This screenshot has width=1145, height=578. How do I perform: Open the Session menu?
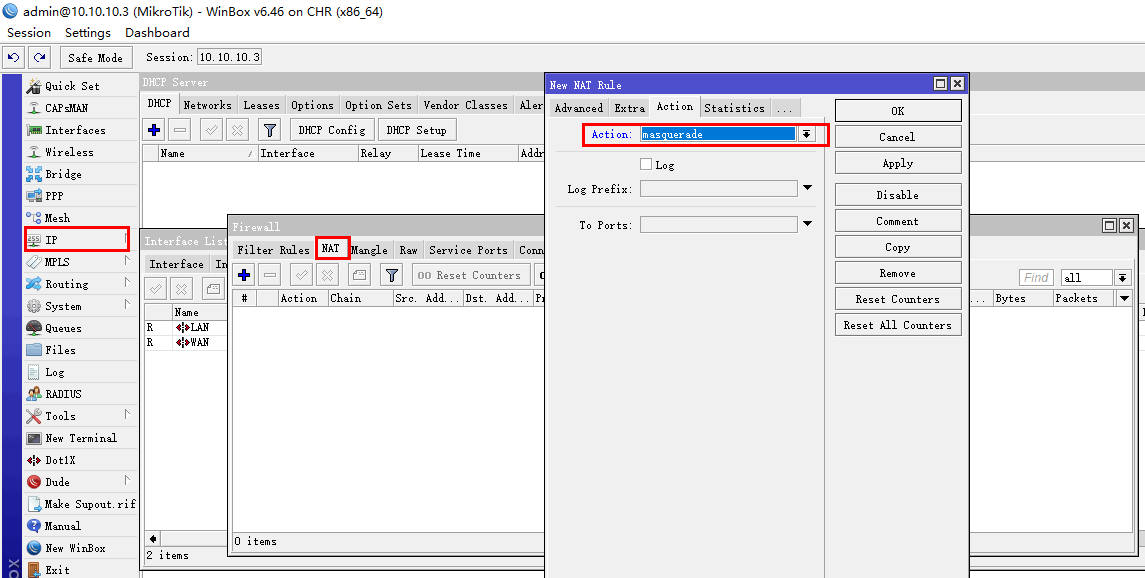click(x=29, y=33)
